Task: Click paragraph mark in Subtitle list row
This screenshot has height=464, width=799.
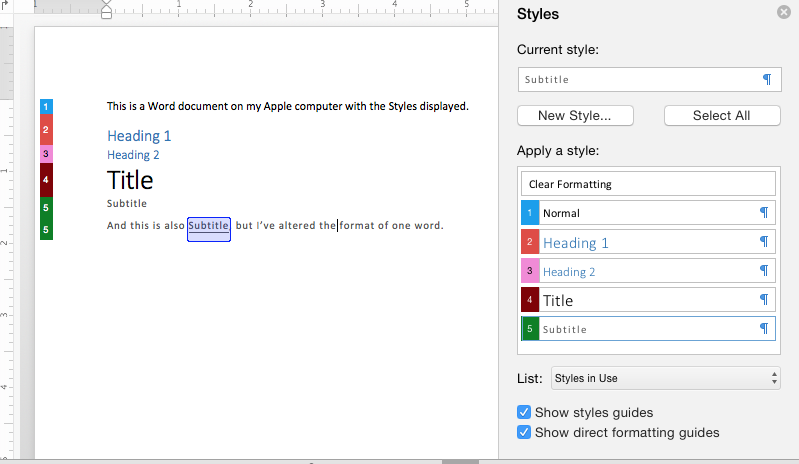Action: pyautogui.click(x=764, y=329)
